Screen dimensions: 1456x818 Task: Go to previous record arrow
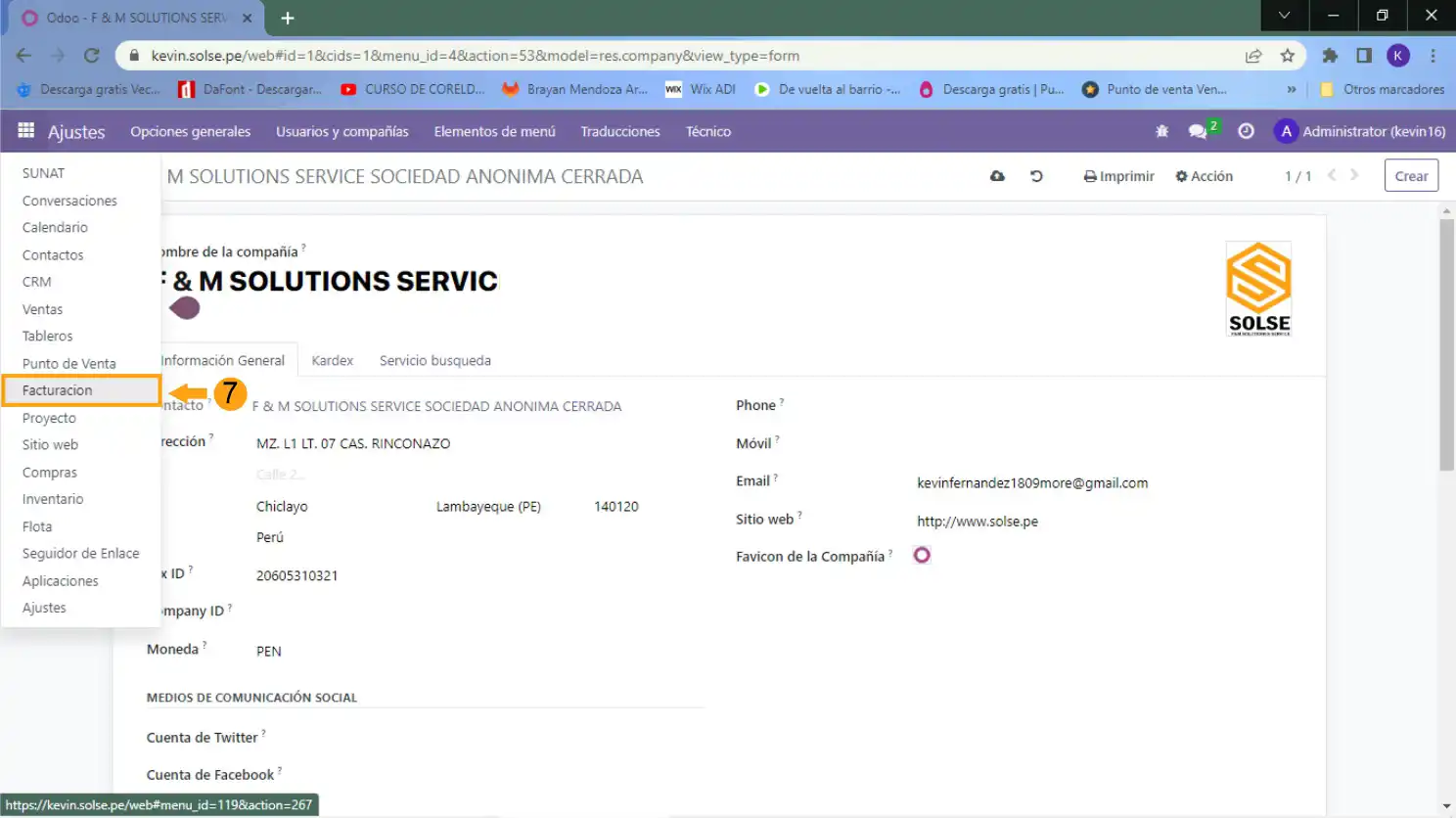(1332, 175)
